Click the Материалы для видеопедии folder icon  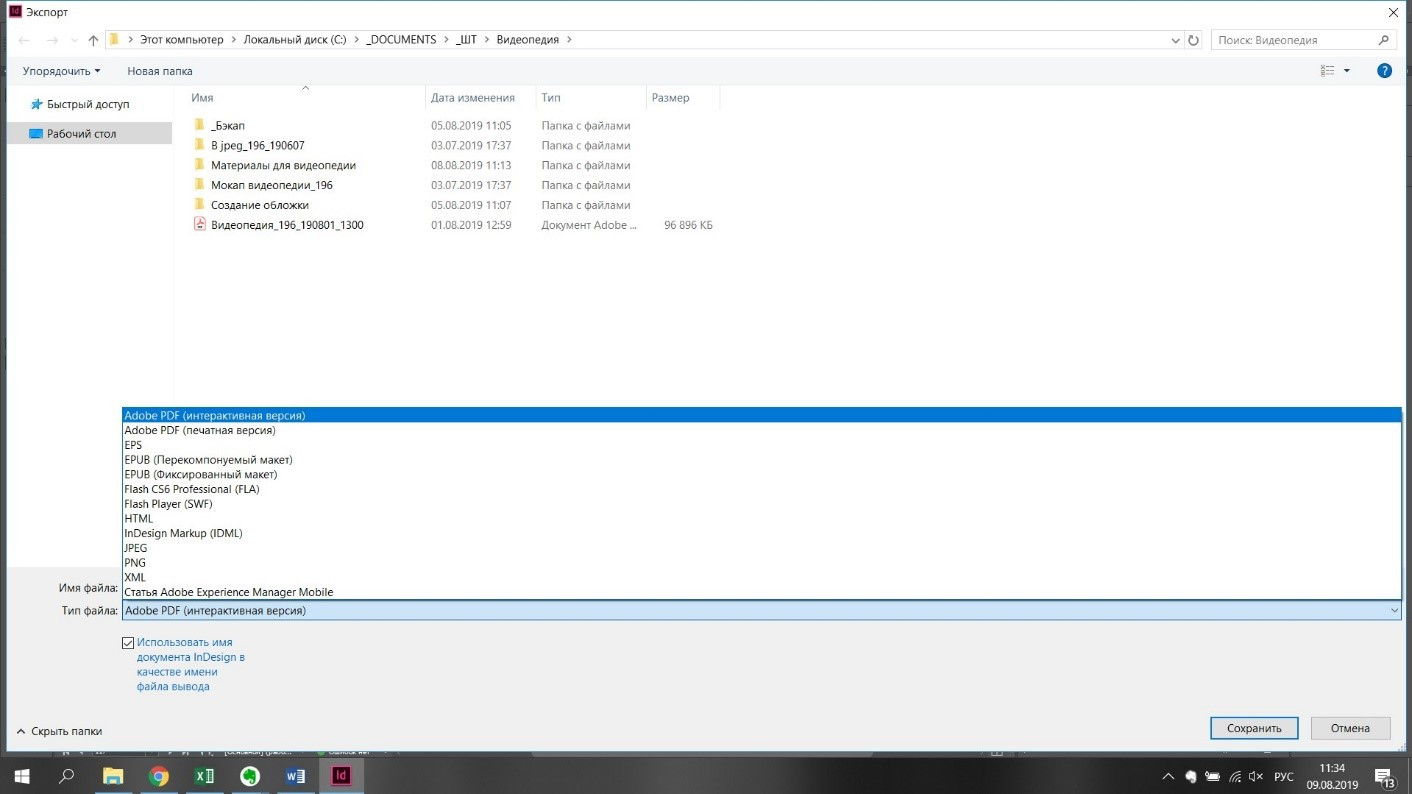(x=199, y=165)
